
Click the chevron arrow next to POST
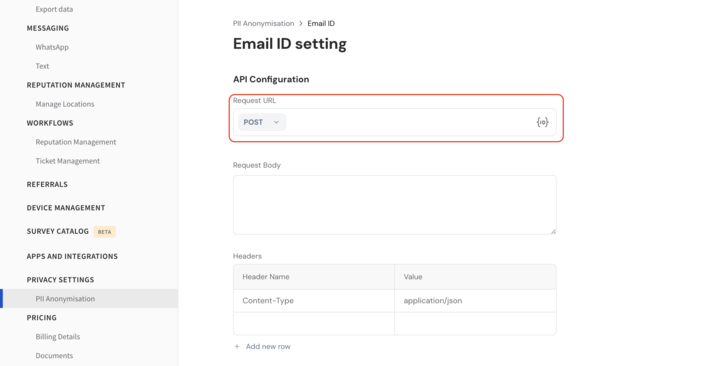pyautogui.click(x=276, y=122)
